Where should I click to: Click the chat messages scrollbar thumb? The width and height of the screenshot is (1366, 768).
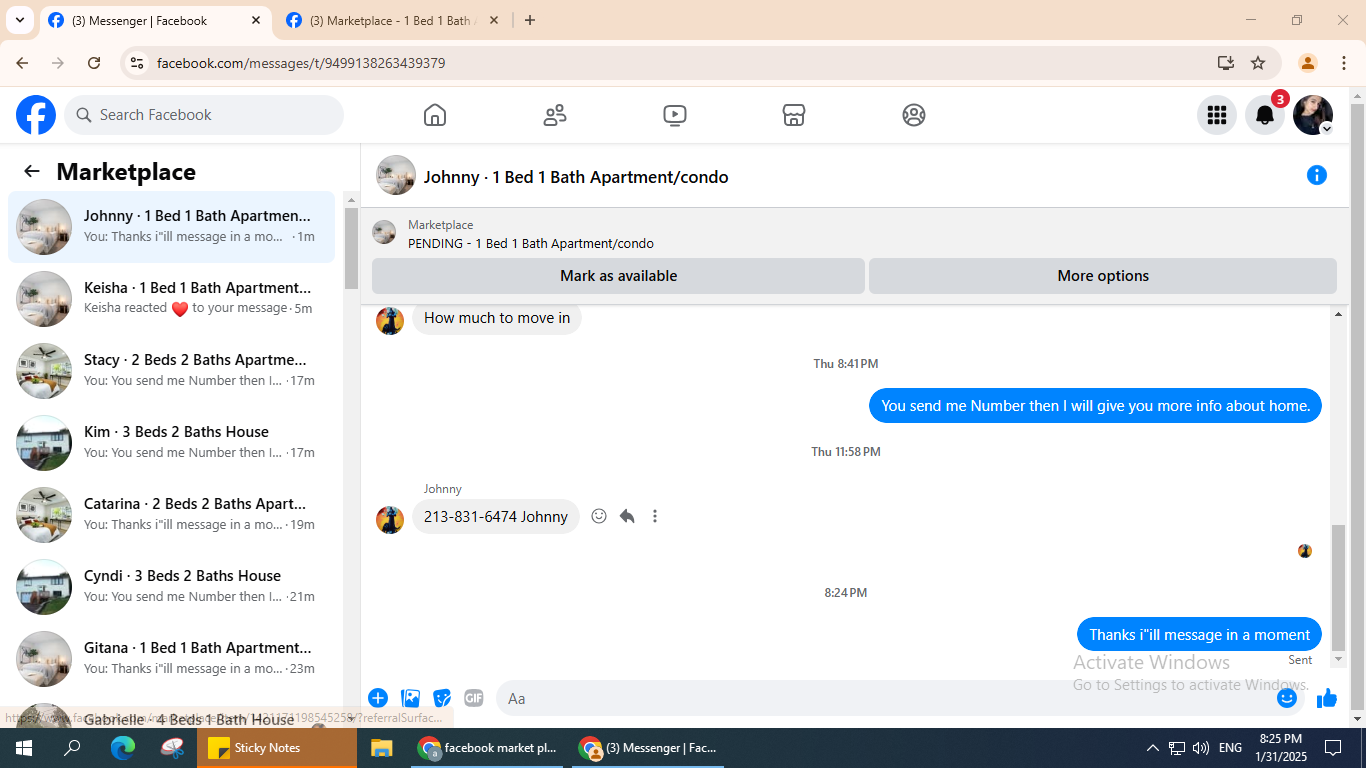(x=1338, y=587)
